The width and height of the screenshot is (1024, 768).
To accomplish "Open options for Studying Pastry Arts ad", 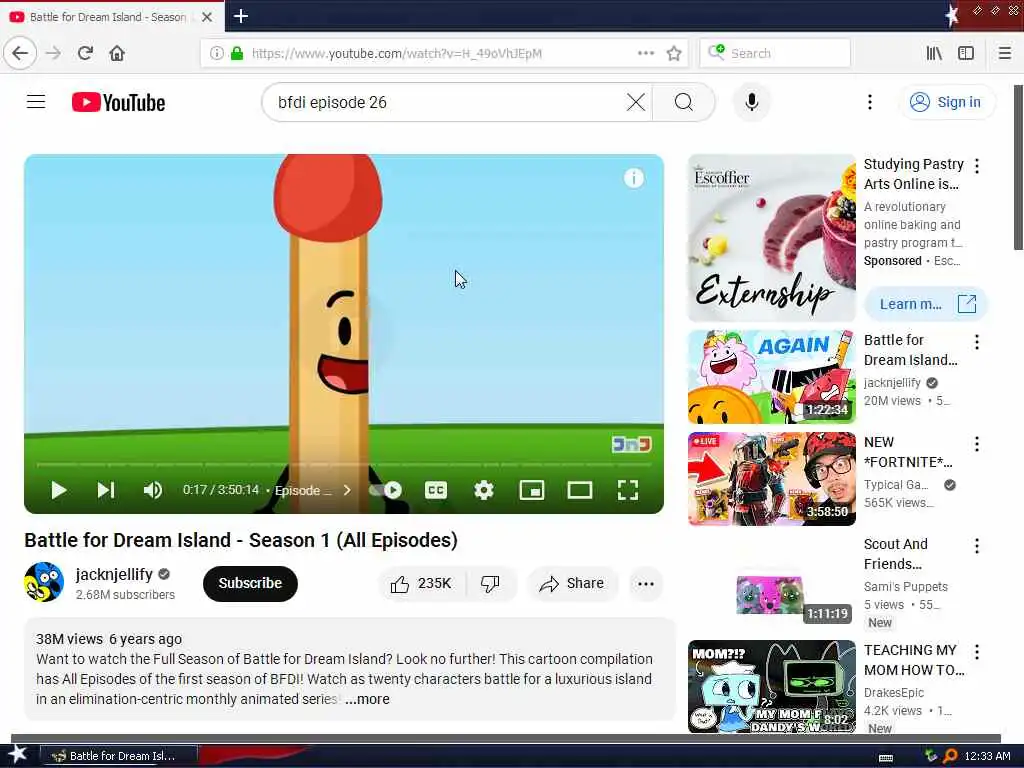I will click(976, 166).
